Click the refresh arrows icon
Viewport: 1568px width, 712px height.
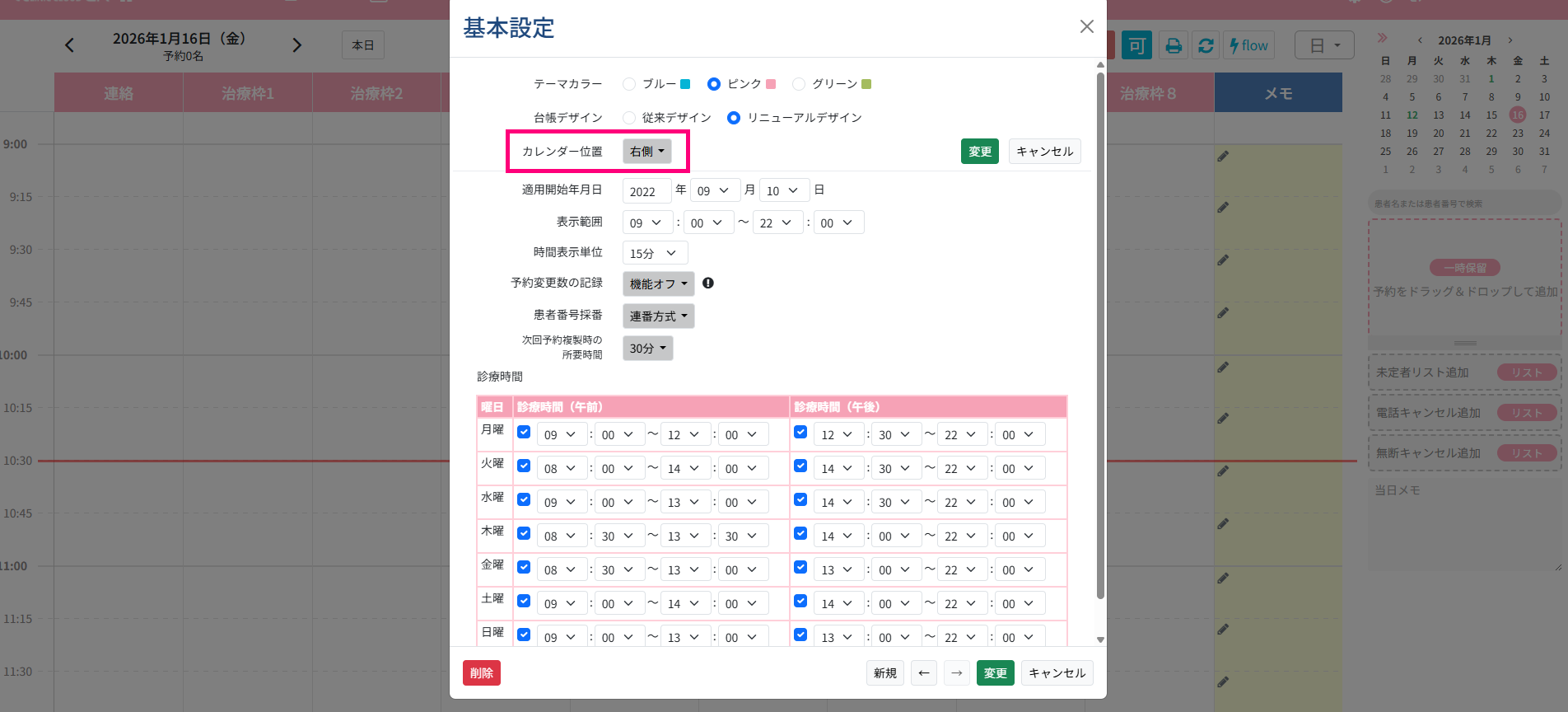(1206, 46)
